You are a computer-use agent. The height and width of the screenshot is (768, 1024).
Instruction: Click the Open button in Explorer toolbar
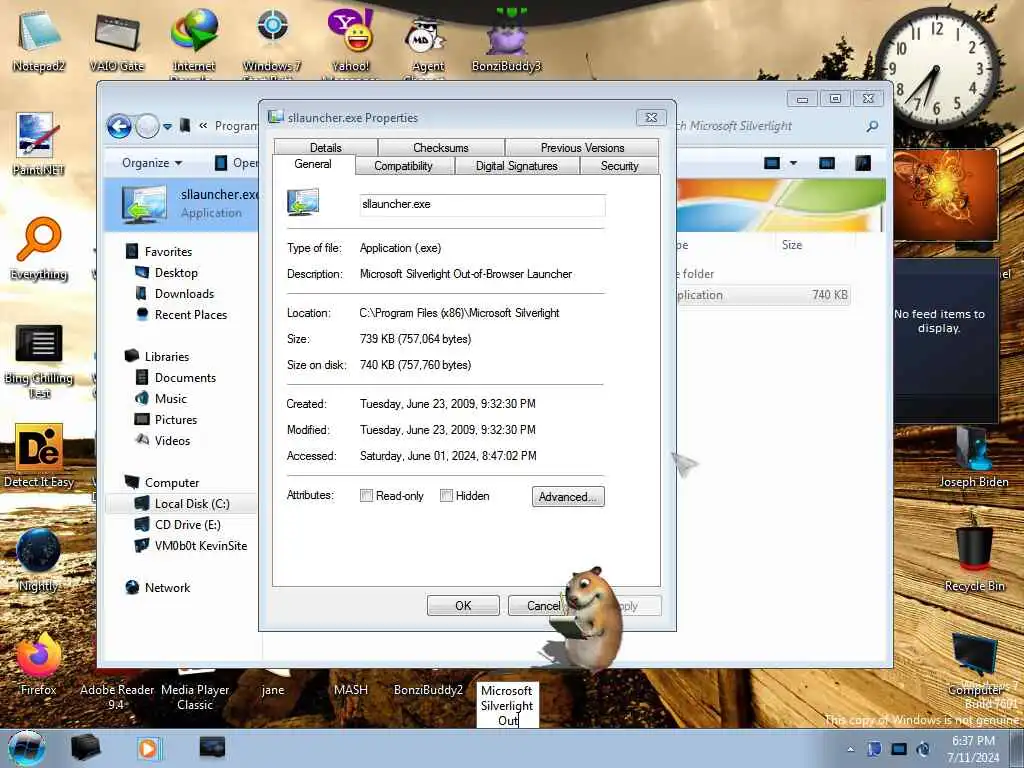tap(236, 163)
